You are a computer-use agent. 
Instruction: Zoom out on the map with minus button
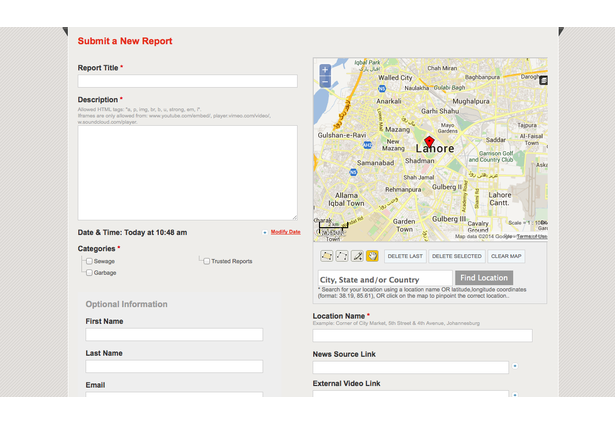coord(325,82)
